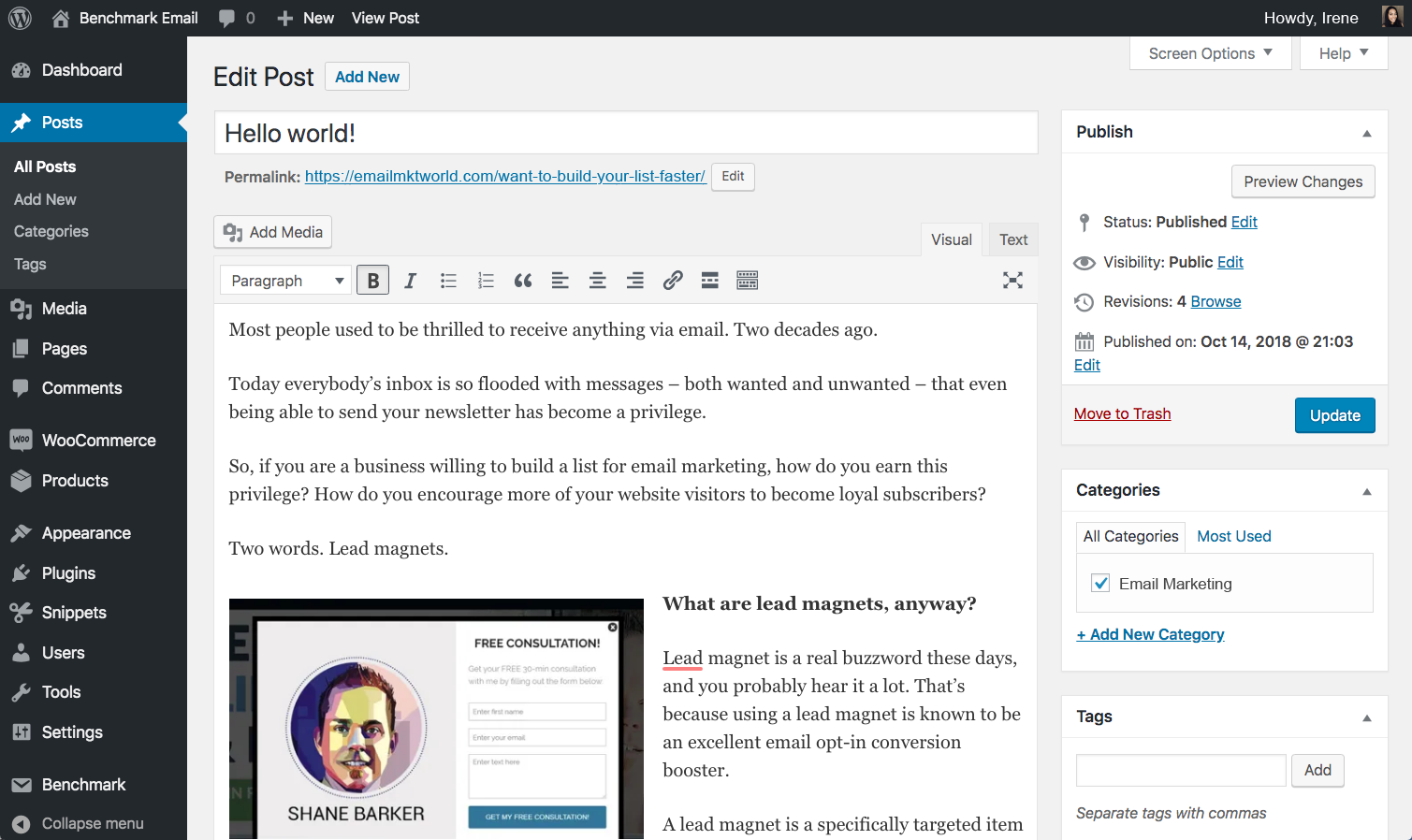Check the Email Marketing category
This screenshot has width=1412, height=840.
[x=1100, y=583]
